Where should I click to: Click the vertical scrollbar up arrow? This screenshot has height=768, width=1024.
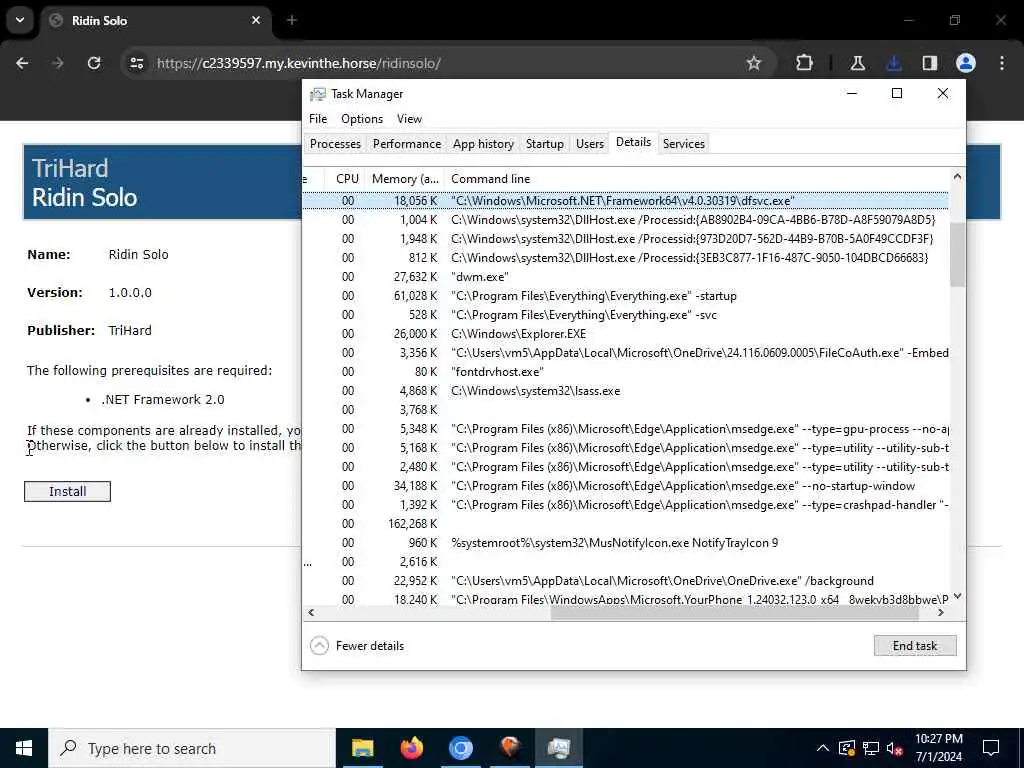[x=957, y=176]
